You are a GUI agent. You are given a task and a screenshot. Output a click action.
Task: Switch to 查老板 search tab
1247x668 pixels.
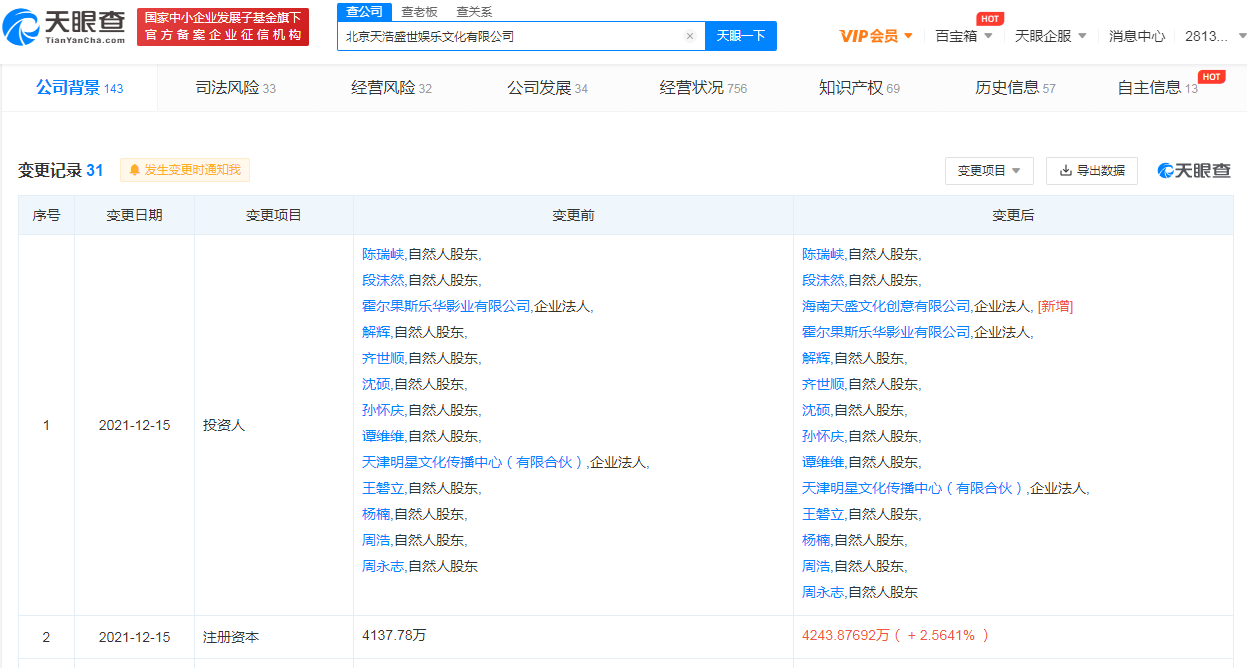(x=419, y=12)
